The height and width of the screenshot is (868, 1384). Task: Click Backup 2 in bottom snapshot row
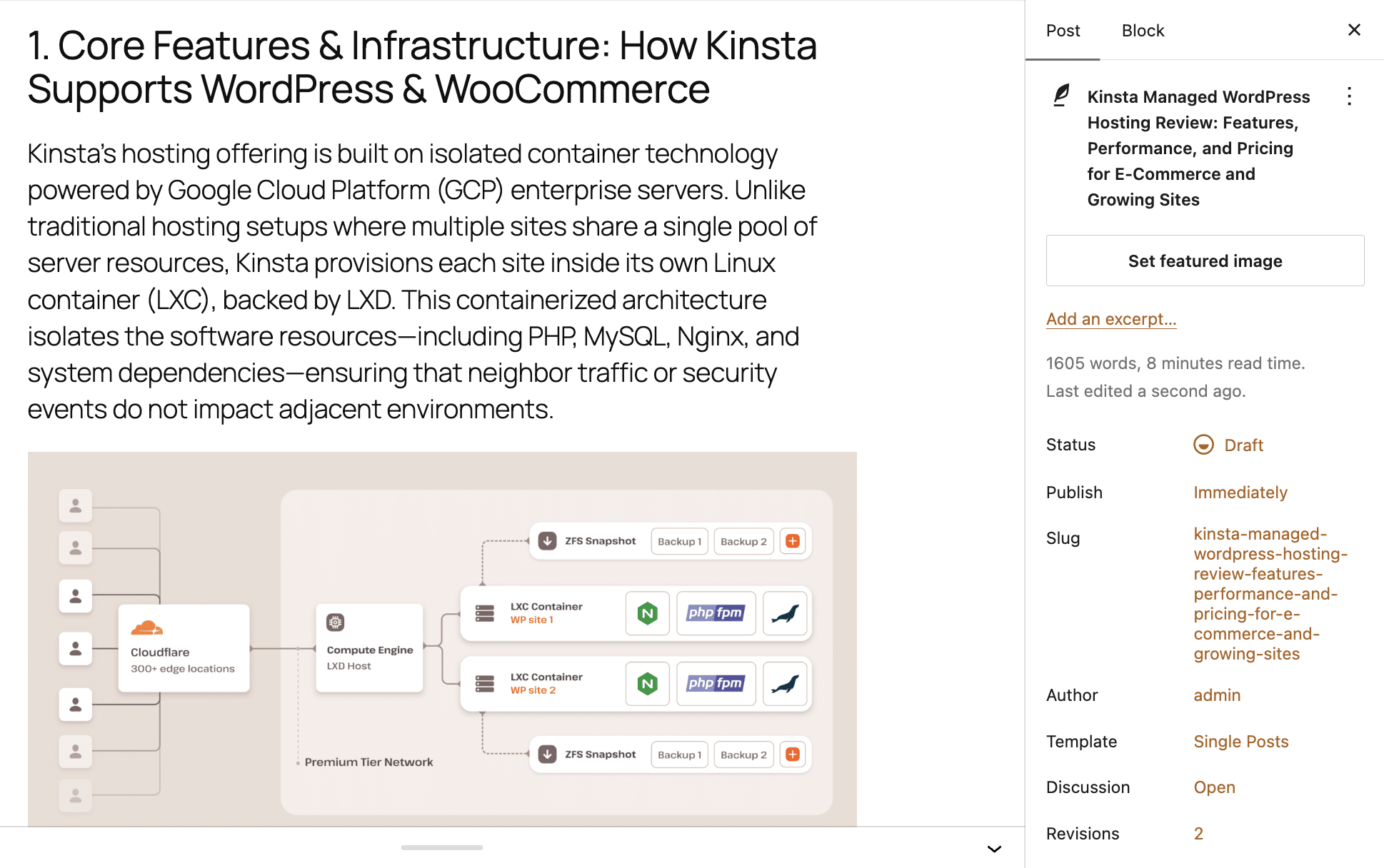click(743, 755)
